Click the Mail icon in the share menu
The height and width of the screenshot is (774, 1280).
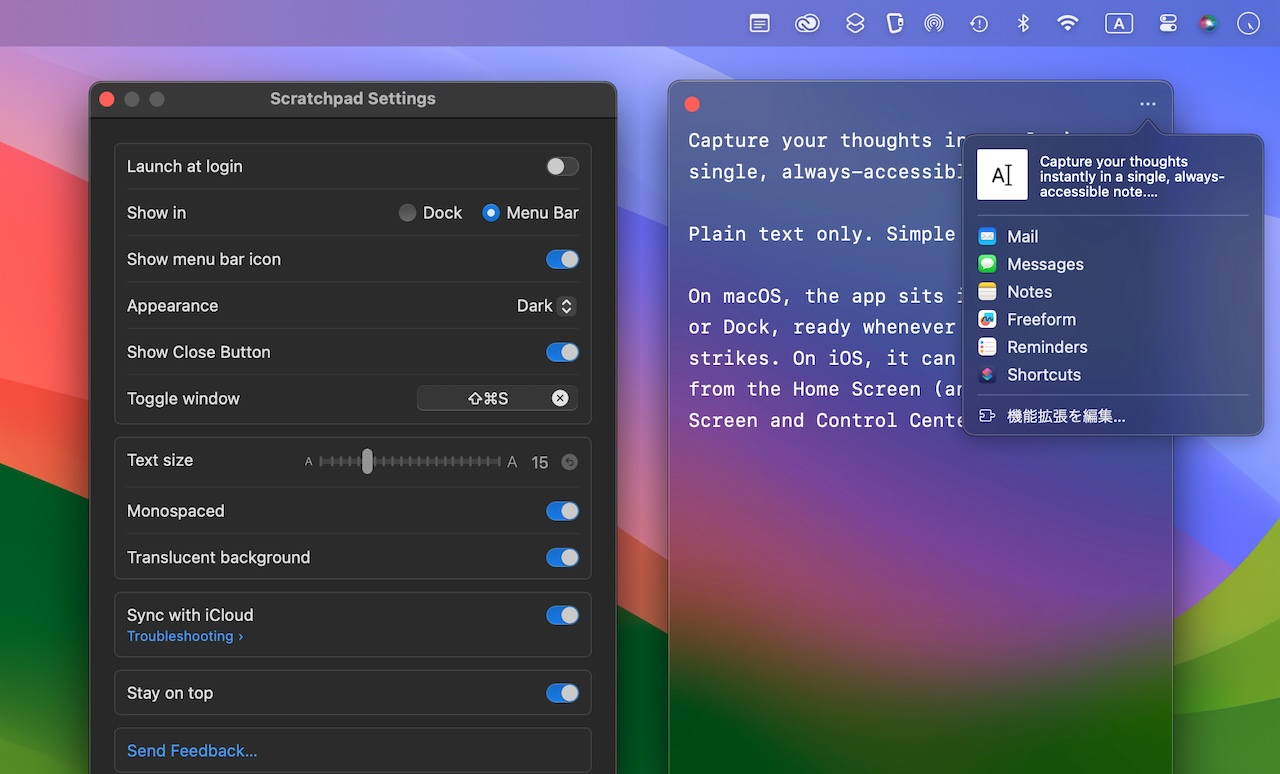pos(987,237)
